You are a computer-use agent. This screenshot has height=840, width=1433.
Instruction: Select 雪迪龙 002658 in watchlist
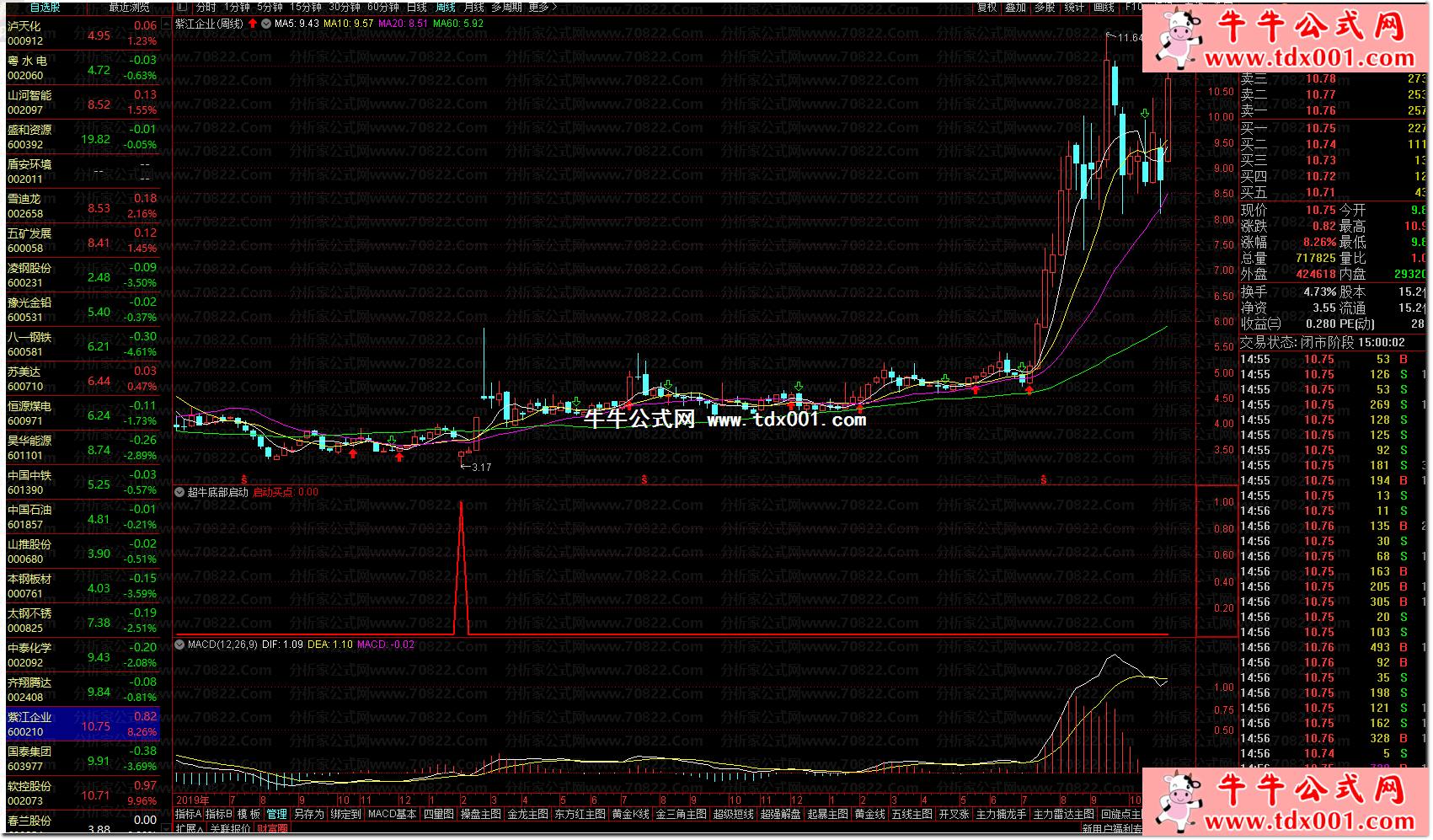click(x=82, y=206)
